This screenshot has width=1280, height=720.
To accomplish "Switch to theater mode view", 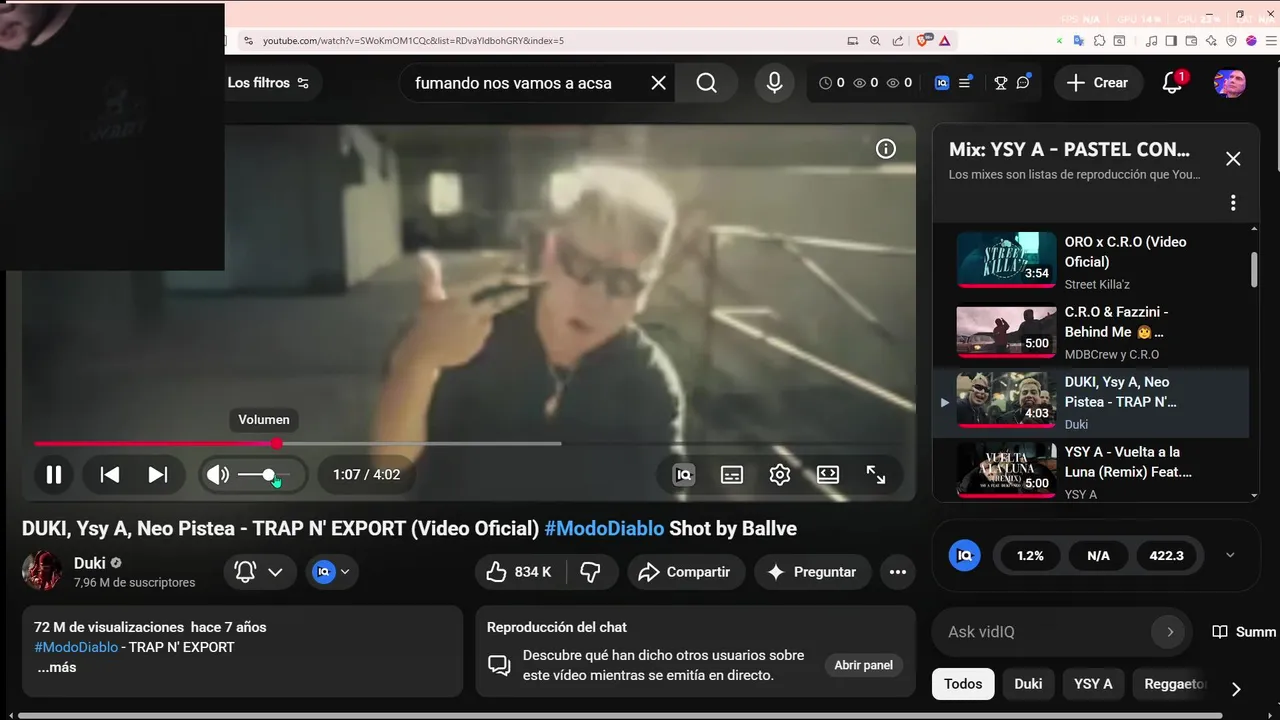I will coord(828,475).
